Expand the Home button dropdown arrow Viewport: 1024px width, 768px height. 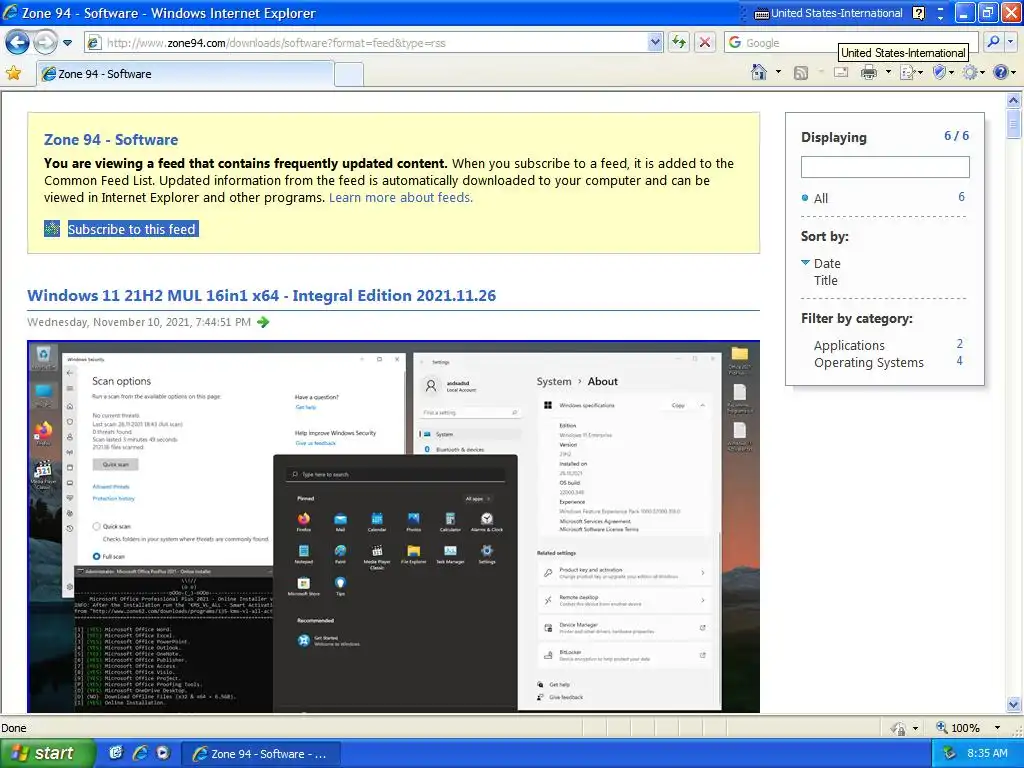tap(778, 72)
